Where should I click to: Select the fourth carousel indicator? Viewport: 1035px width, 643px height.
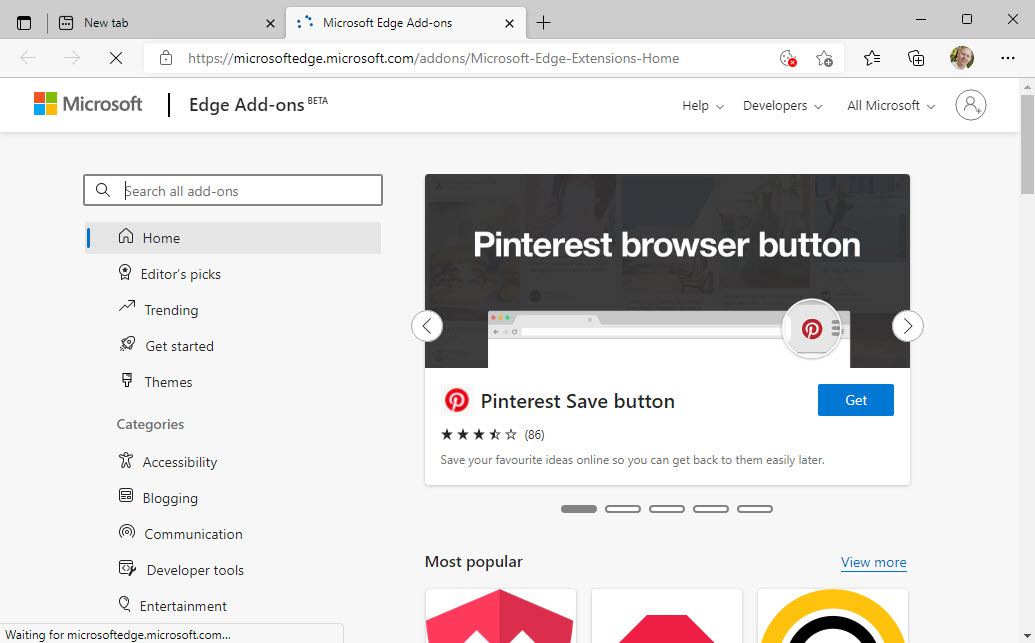711,509
